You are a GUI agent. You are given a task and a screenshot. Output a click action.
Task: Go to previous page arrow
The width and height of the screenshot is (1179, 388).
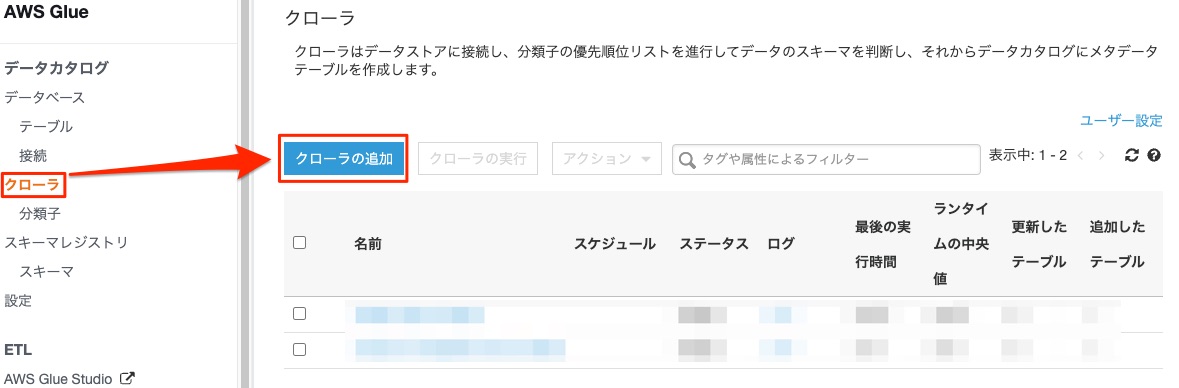[1080, 156]
